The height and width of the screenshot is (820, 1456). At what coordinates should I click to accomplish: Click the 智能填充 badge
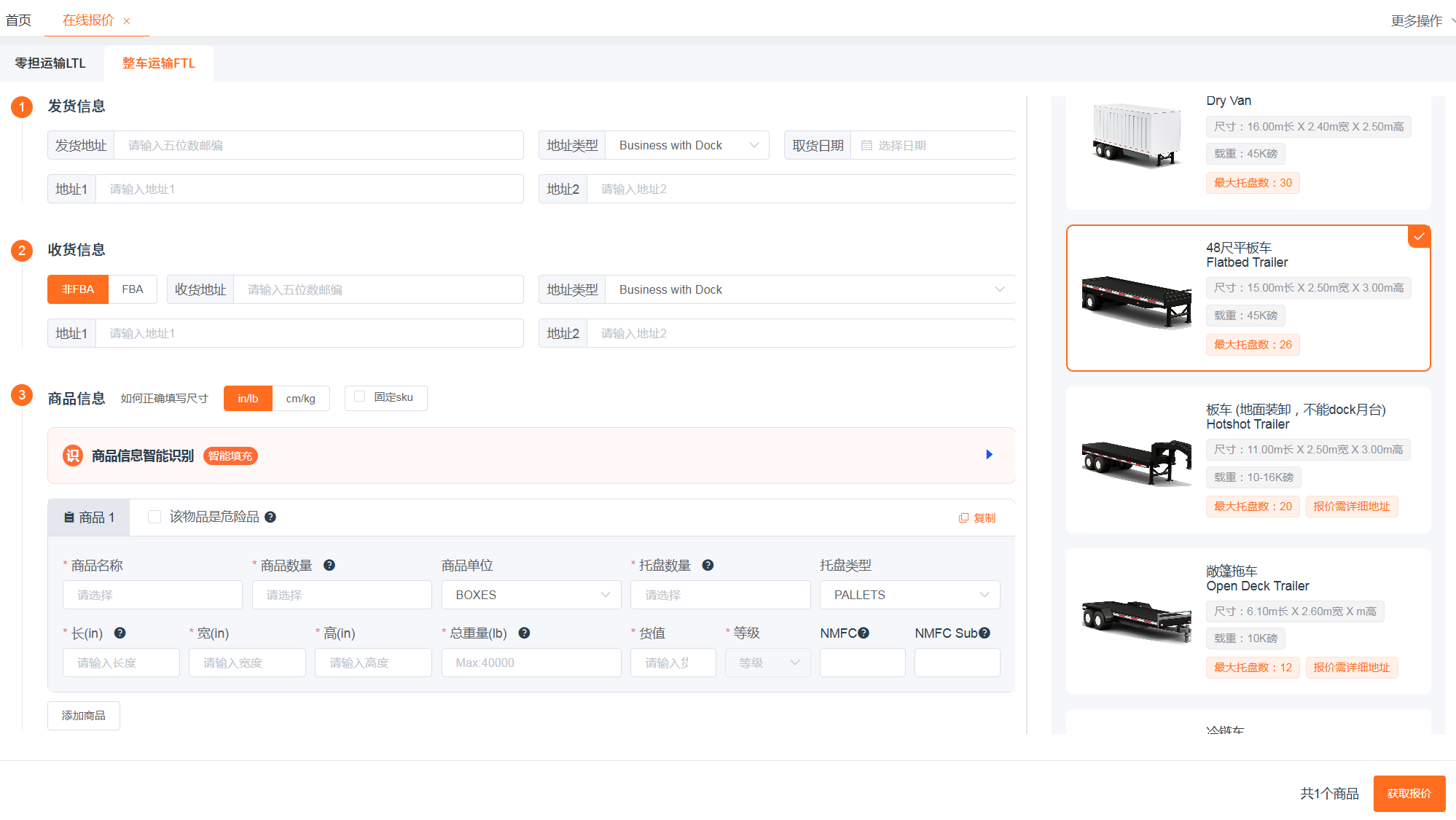[x=230, y=456]
